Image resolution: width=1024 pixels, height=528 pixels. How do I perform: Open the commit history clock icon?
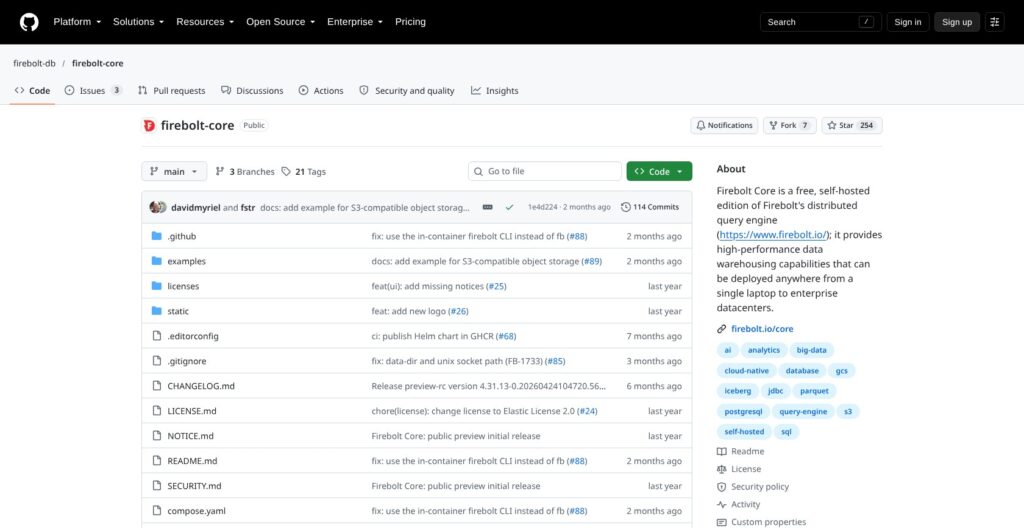pyautogui.click(x=626, y=207)
